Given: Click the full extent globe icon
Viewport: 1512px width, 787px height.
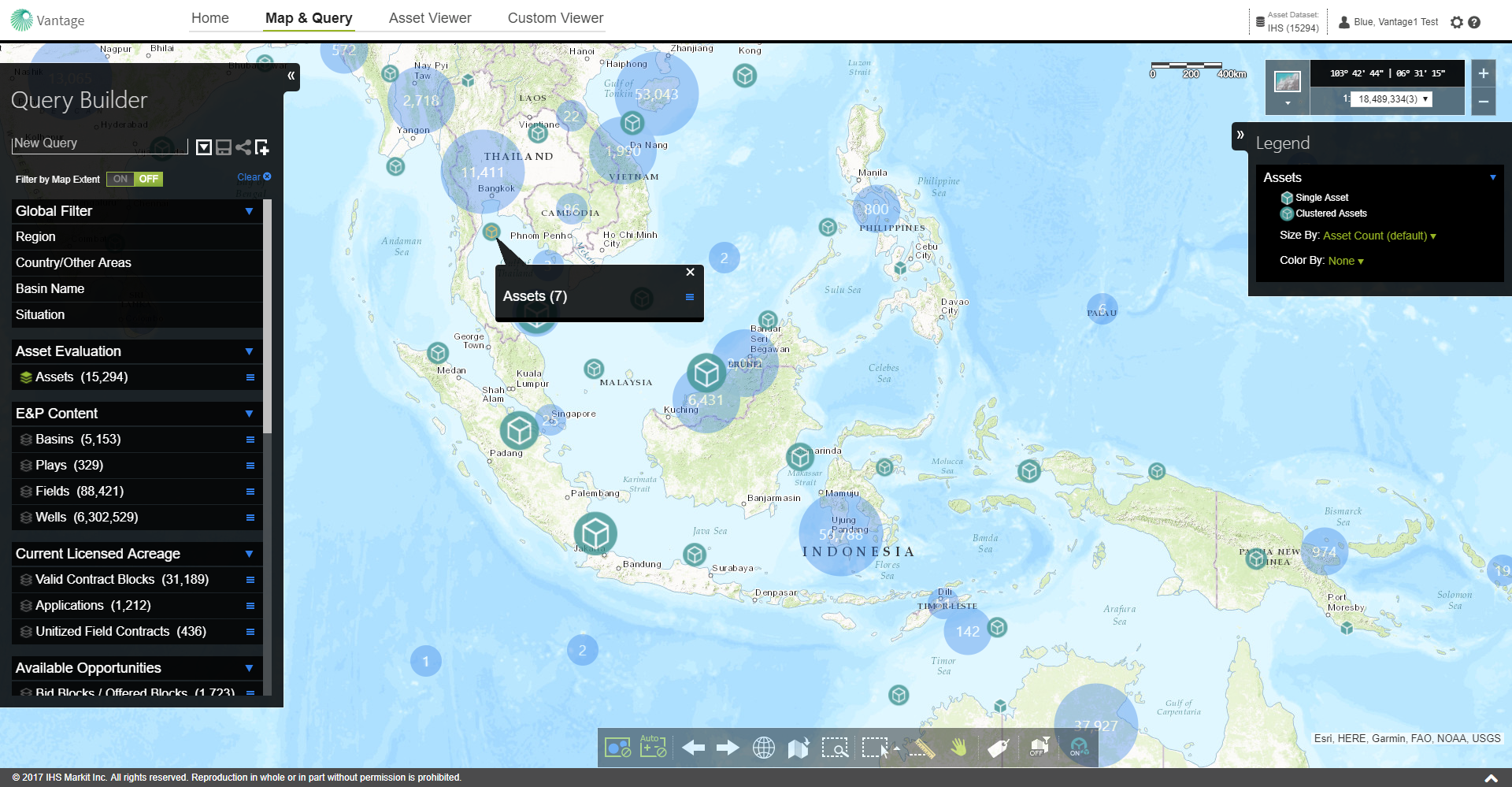Looking at the screenshot, I should [x=763, y=748].
